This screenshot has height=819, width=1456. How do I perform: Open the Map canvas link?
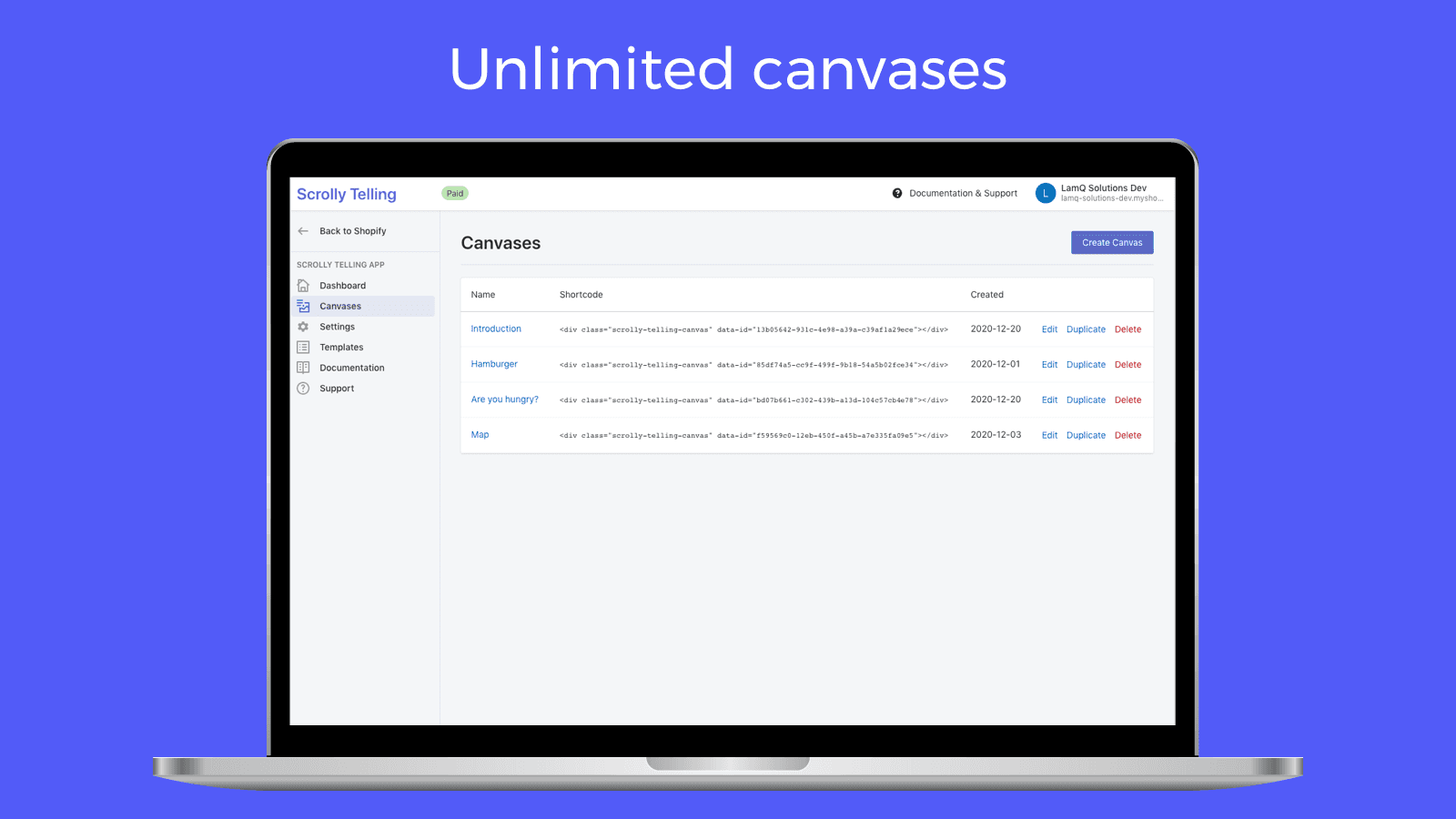(480, 434)
